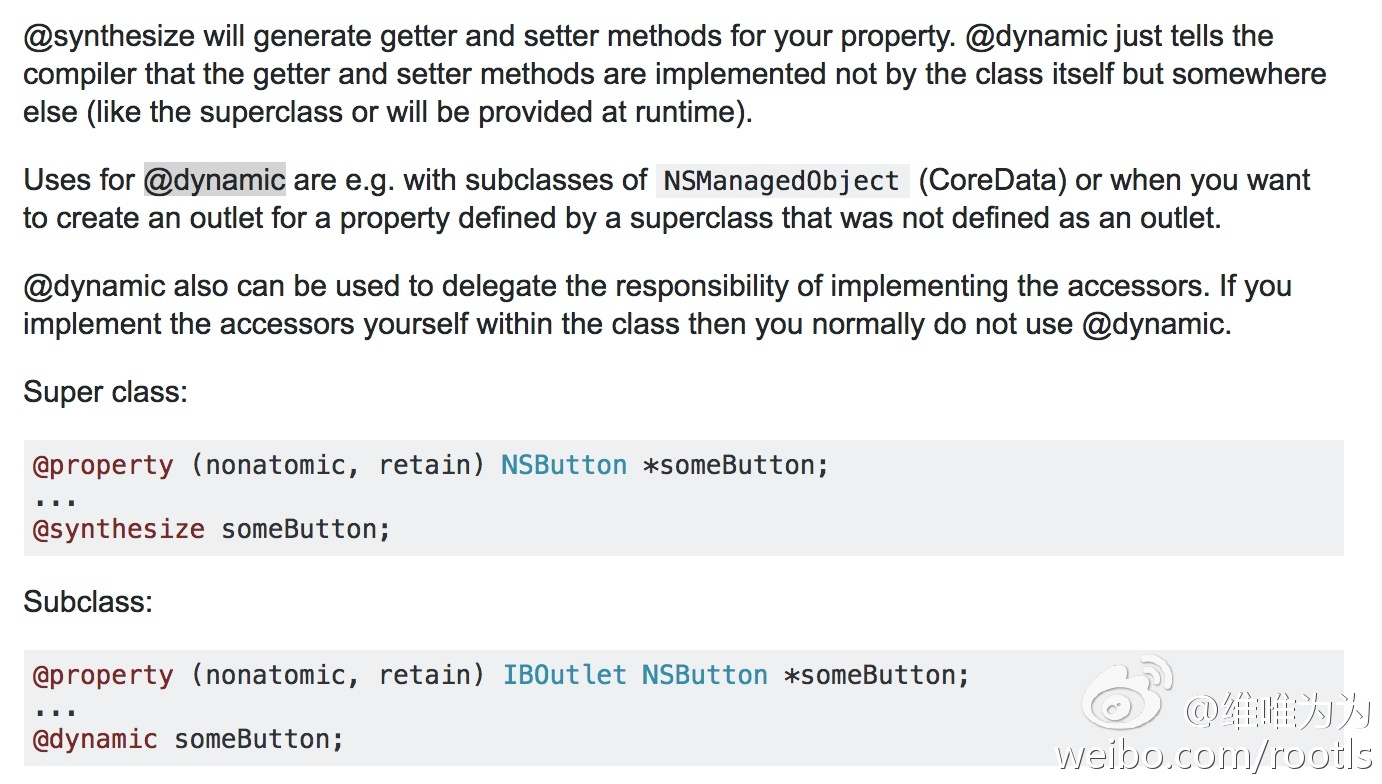Click @property in the Super class code
Screen dimensions: 1382x784
103,465
